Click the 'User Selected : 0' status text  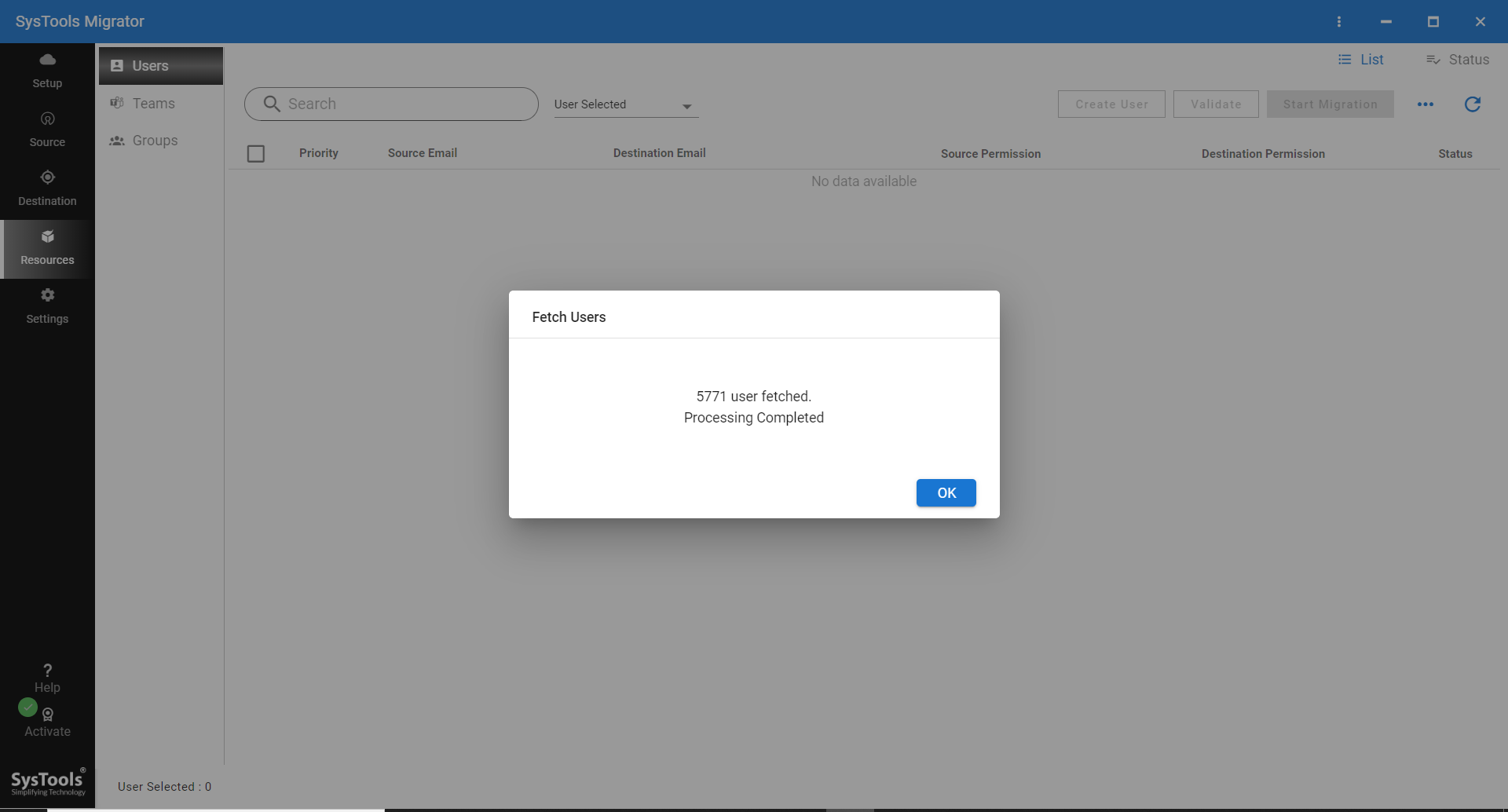click(x=165, y=787)
